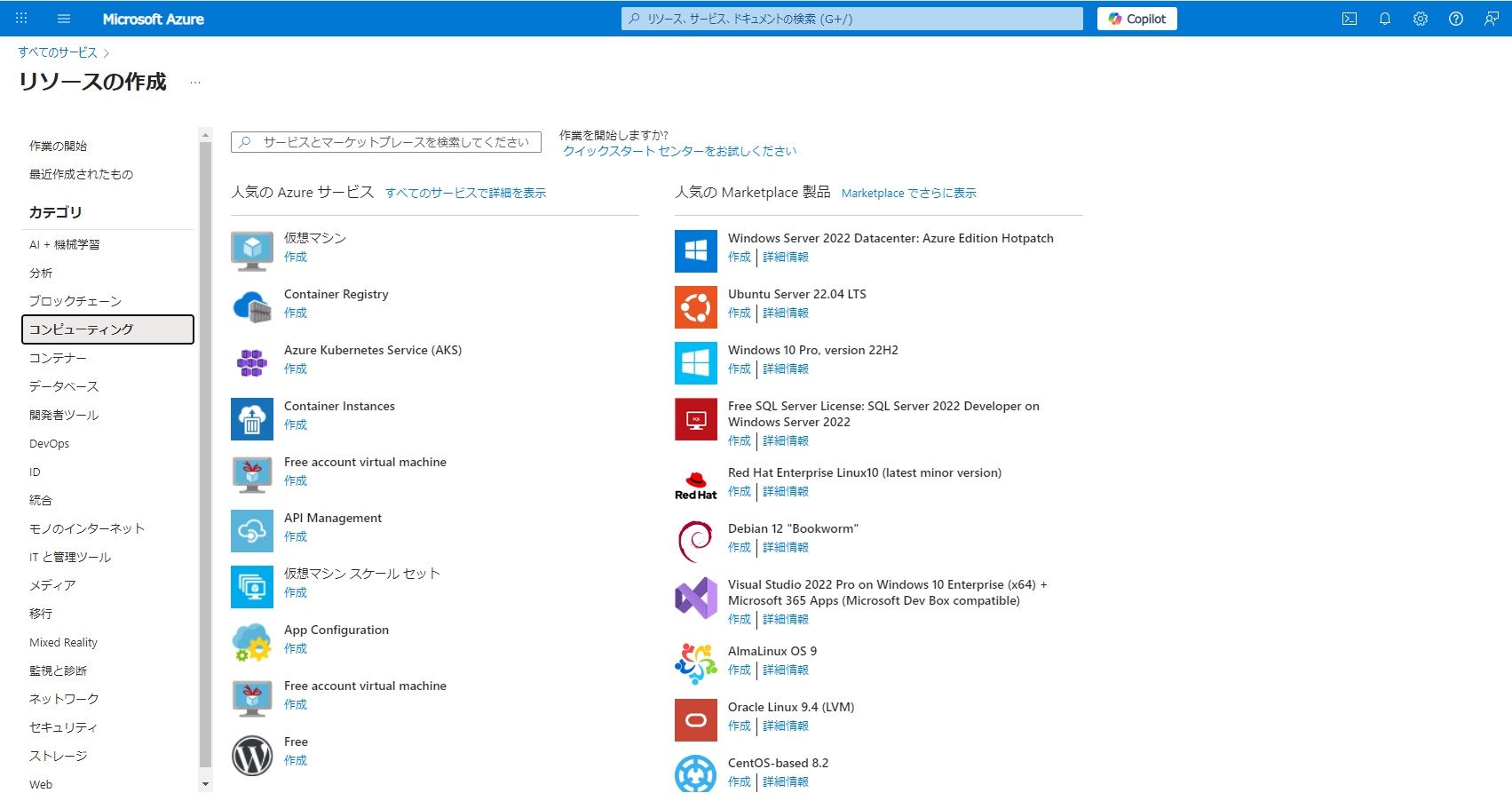Select the モノのインターネット category

107,528
